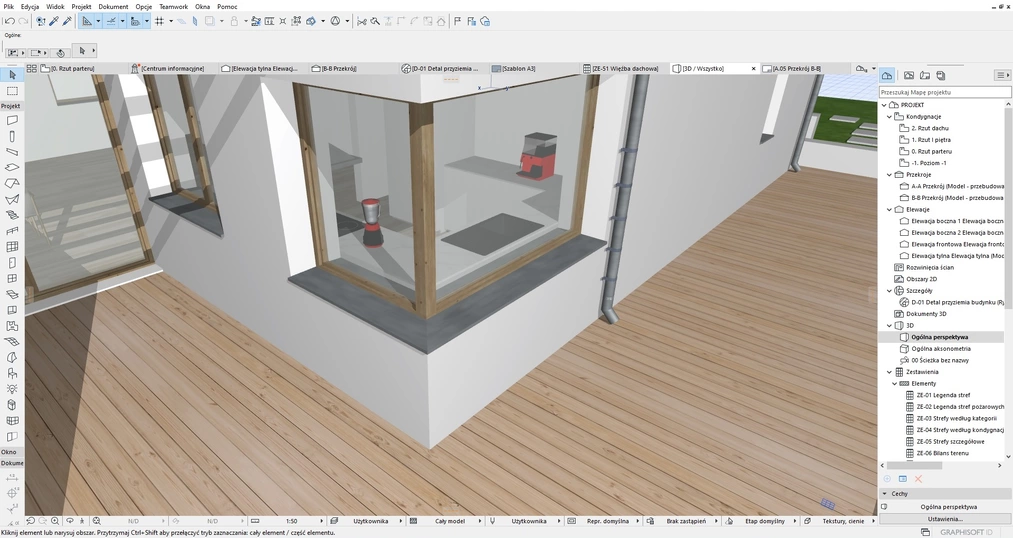Select the Wall tool
The image size is (1013, 538).
(12, 120)
